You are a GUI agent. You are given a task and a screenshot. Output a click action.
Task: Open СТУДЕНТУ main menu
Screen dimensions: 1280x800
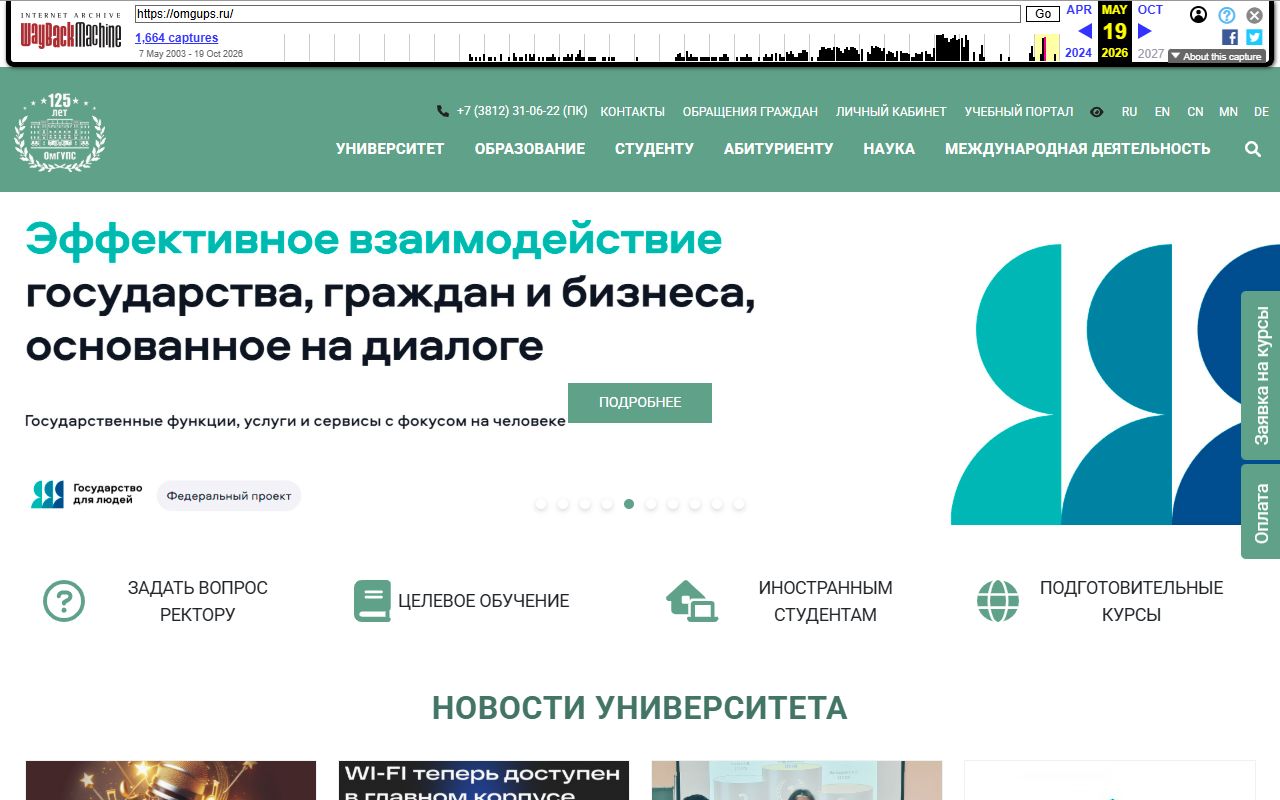coord(654,149)
